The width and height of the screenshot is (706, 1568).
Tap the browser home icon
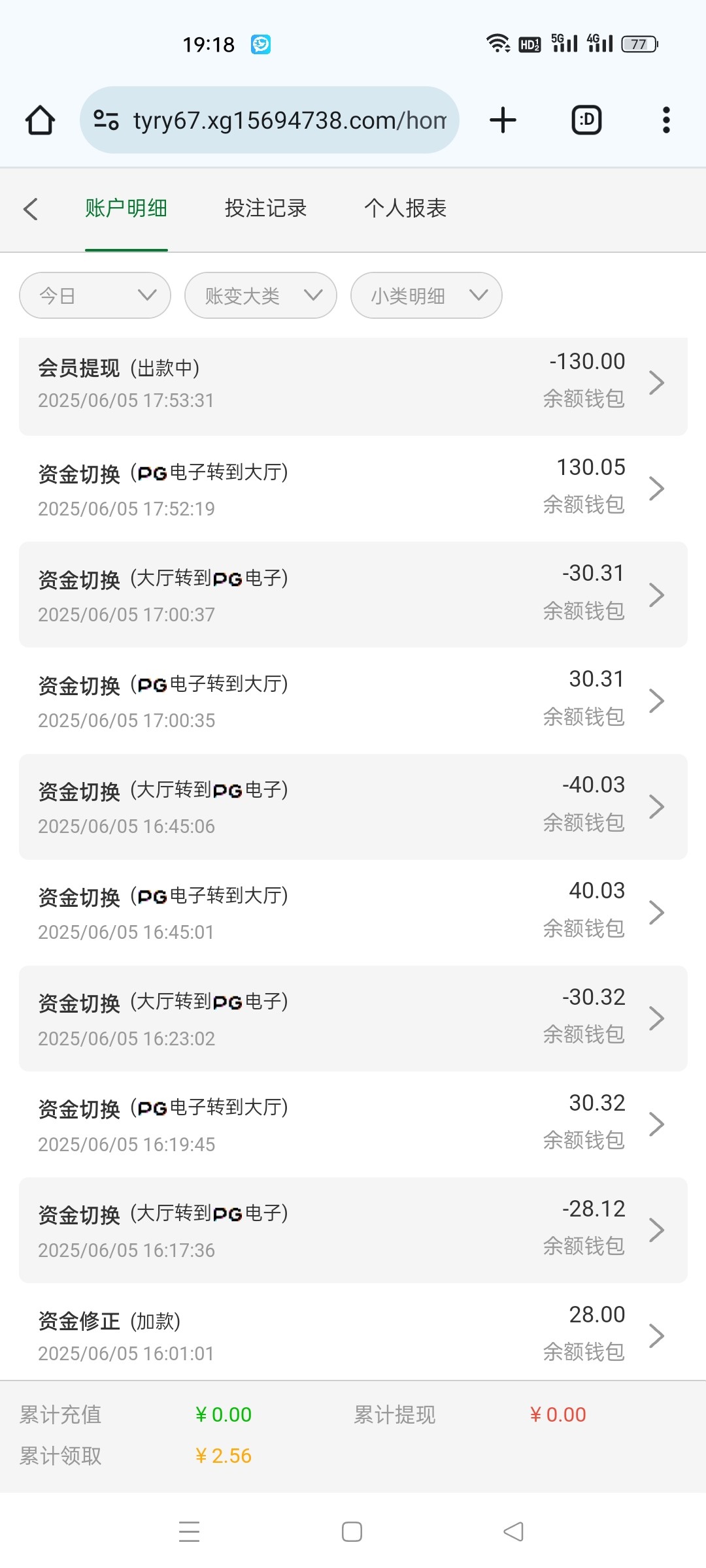click(40, 120)
